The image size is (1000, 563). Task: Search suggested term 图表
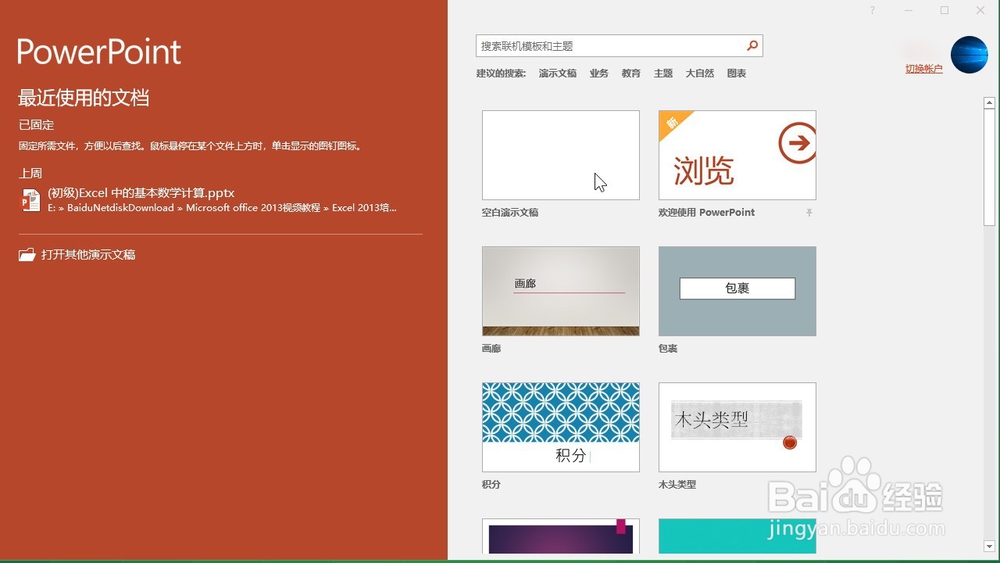[737, 73]
